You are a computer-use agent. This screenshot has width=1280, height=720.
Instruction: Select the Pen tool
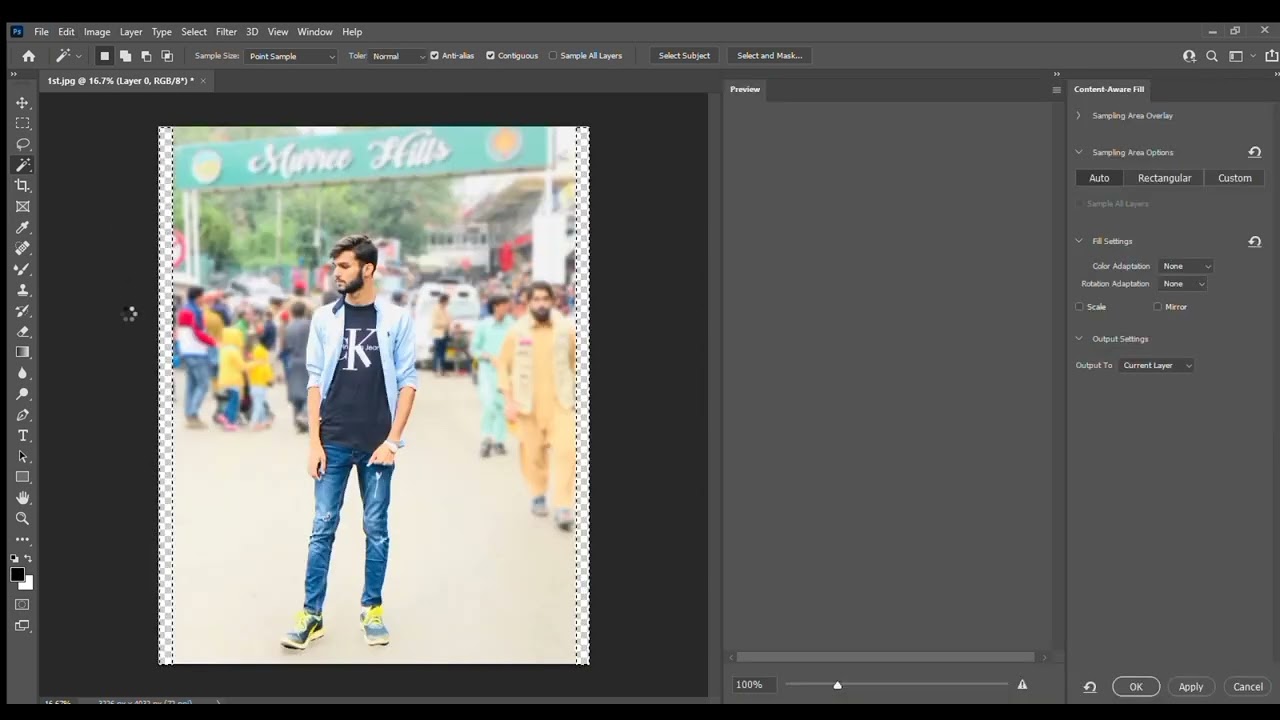click(x=22, y=415)
